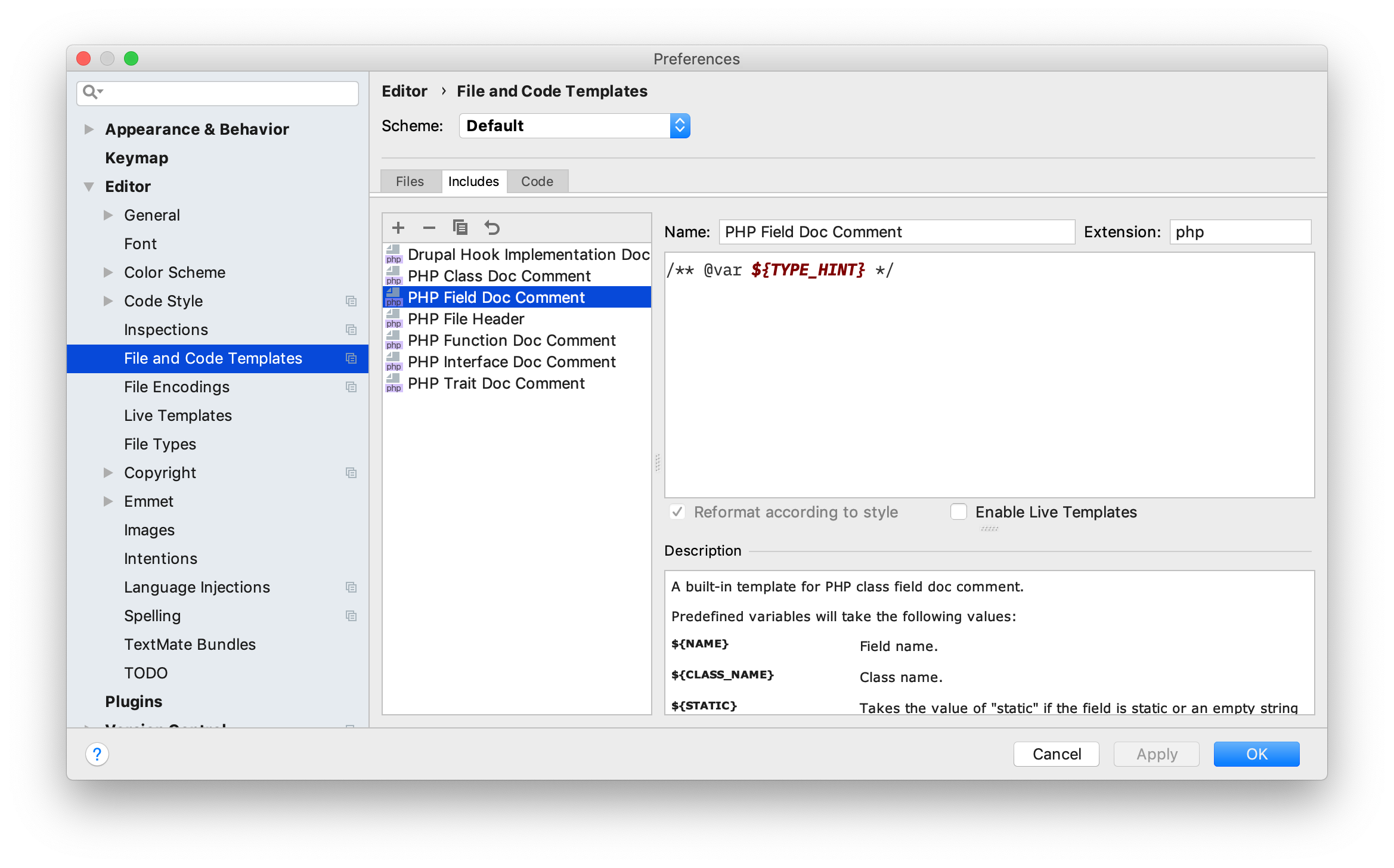This screenshot has height=868, width=1394.
Task: Click the search magnifier icon in settings
Action: click(92, 92)
